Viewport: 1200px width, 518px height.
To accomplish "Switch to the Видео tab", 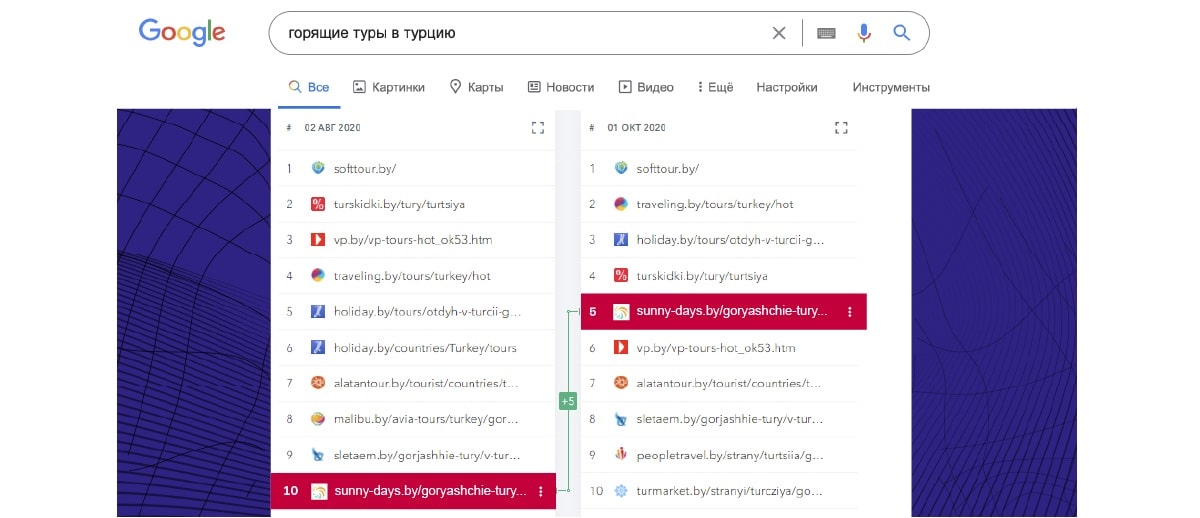I will [x=646, y=87].
